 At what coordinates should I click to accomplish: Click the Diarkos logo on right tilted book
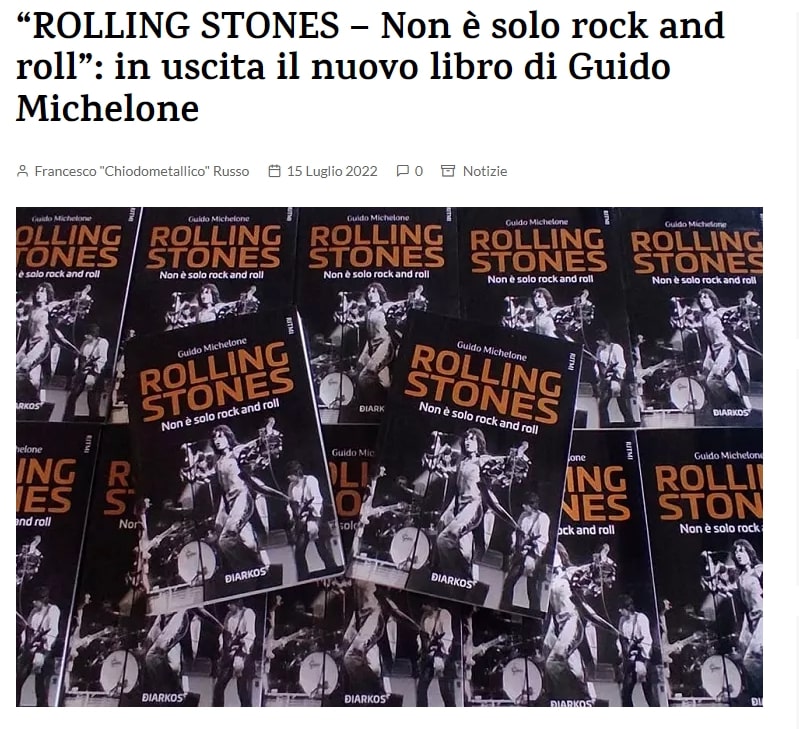452,581
